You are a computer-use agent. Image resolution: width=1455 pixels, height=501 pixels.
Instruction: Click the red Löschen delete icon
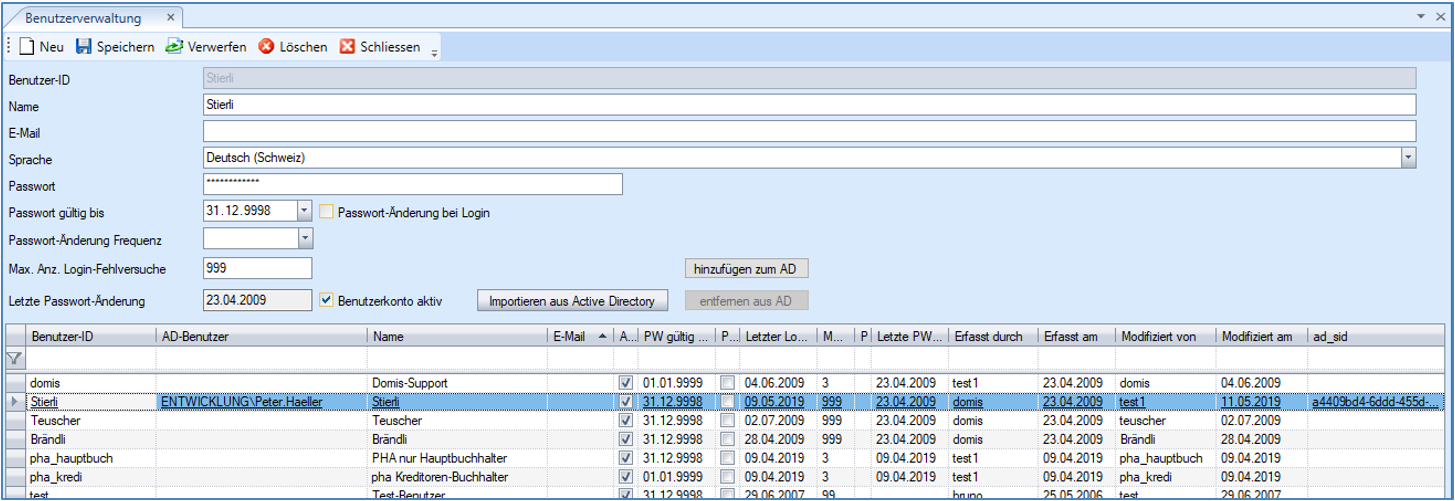pos(267,47)
